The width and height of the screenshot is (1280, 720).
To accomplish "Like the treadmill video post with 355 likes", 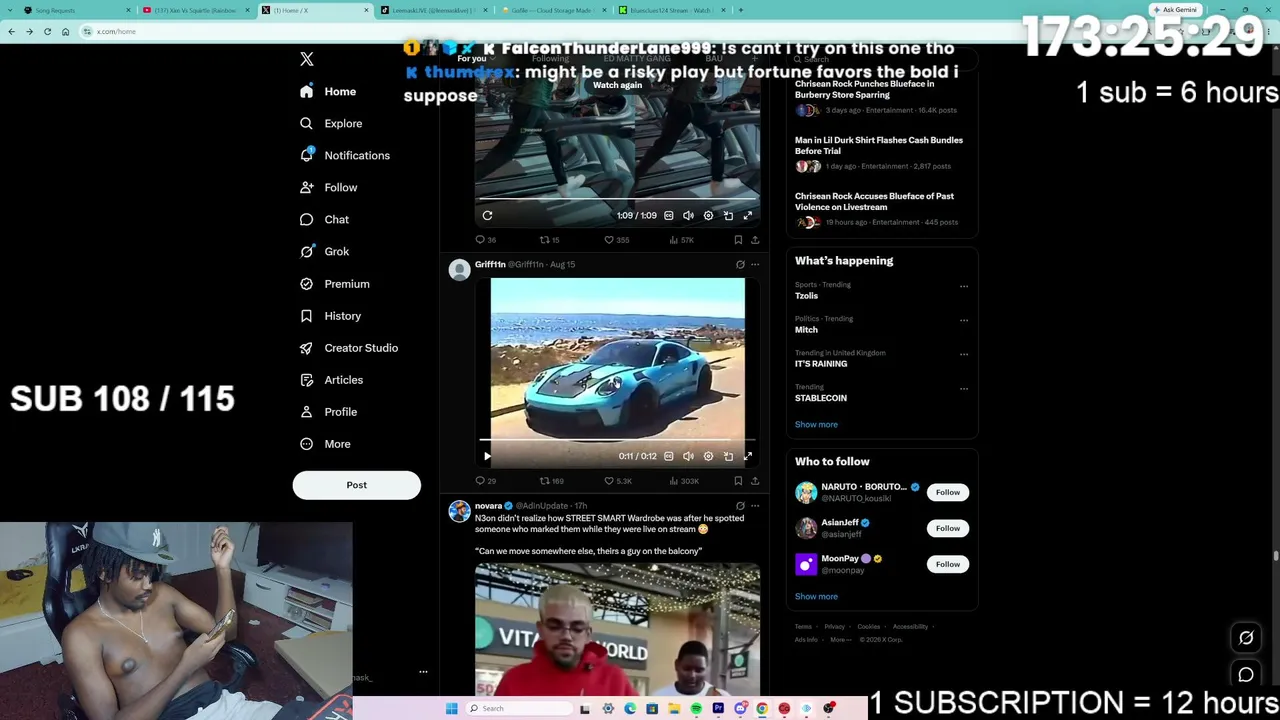I will tap(617, 240).
